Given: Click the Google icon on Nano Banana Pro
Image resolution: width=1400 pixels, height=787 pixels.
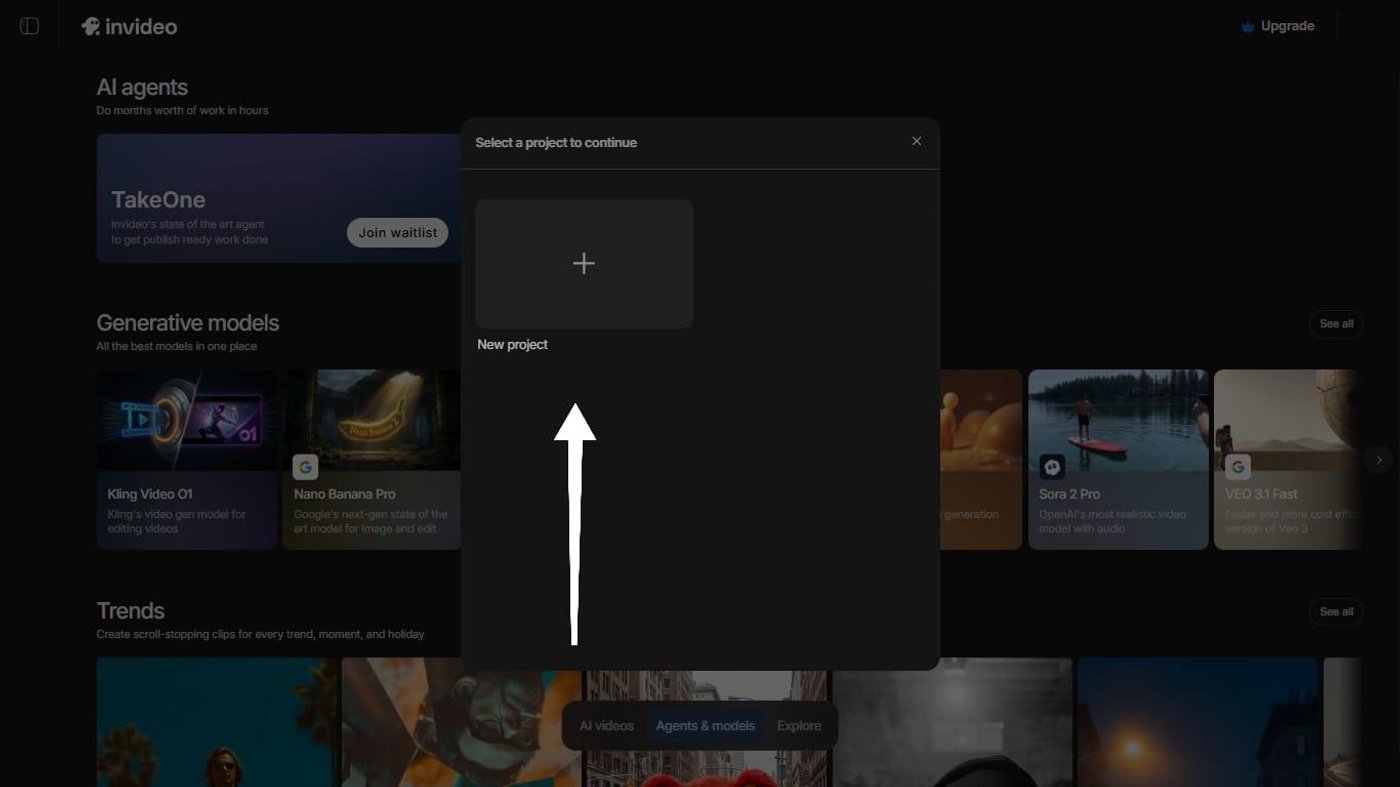Looking at the screenshot, I should tap(306, 467).
